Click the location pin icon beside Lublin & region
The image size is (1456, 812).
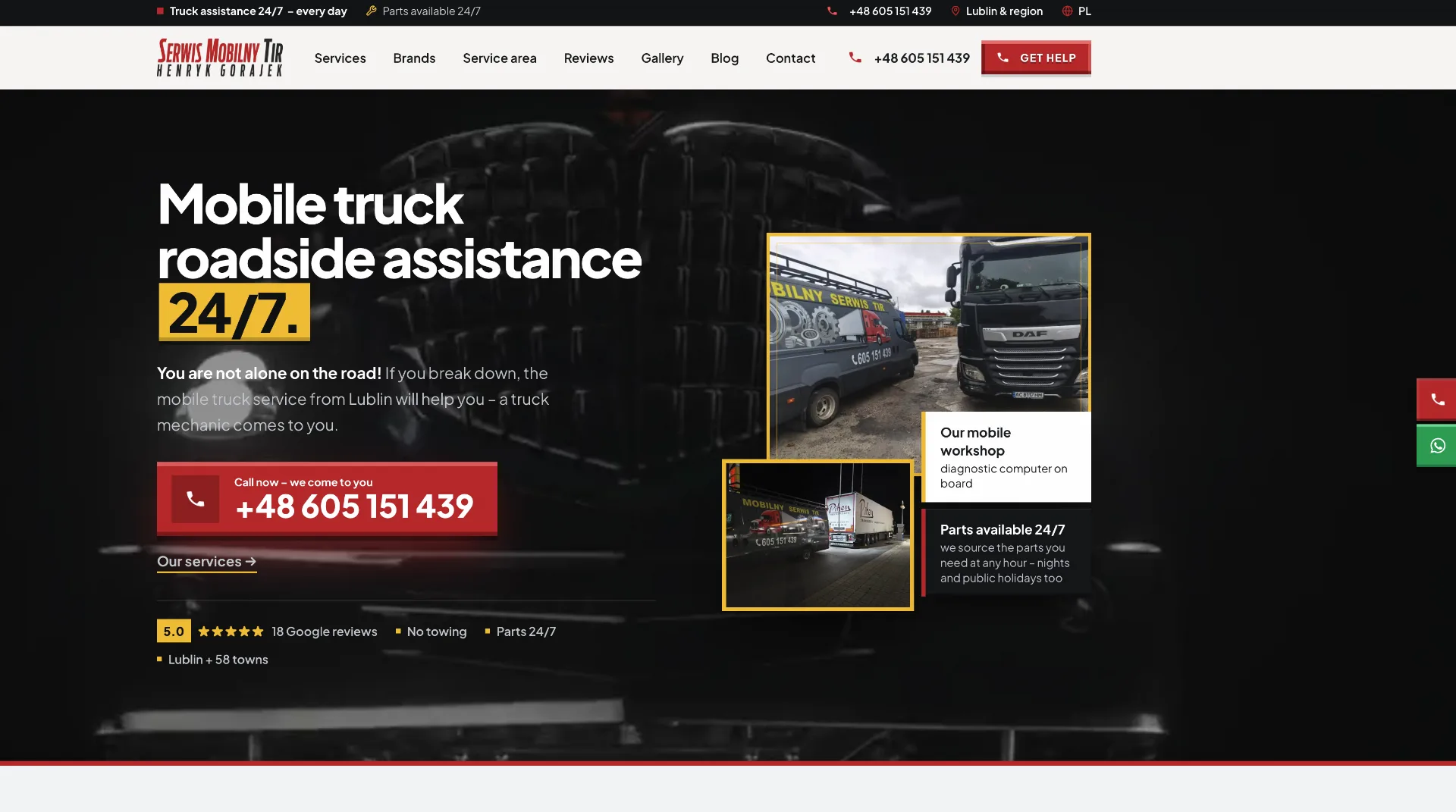(955, 11)
